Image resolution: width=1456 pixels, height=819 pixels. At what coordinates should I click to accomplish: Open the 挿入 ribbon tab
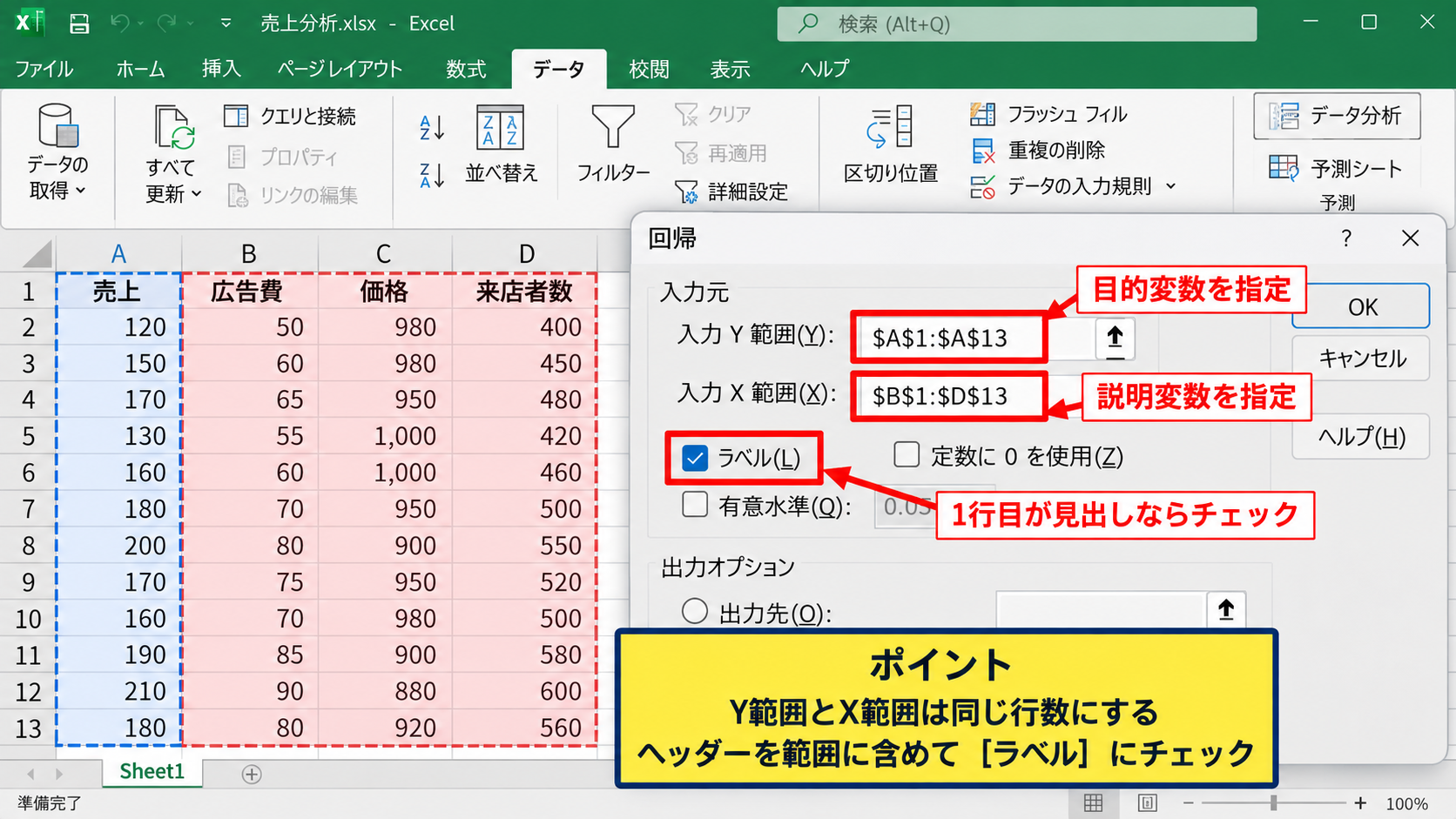(x=221, y=69)
